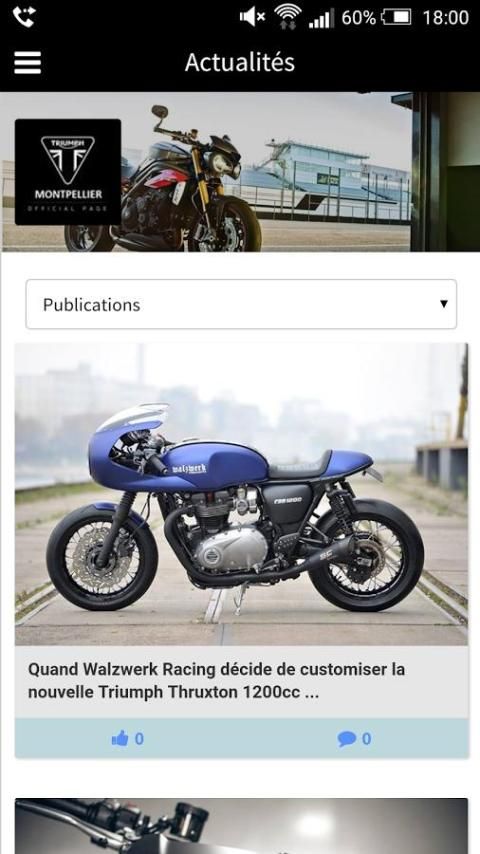Tap the comment count on the post
The height and width of the screenshot is (854, 480).
(367, 739)
